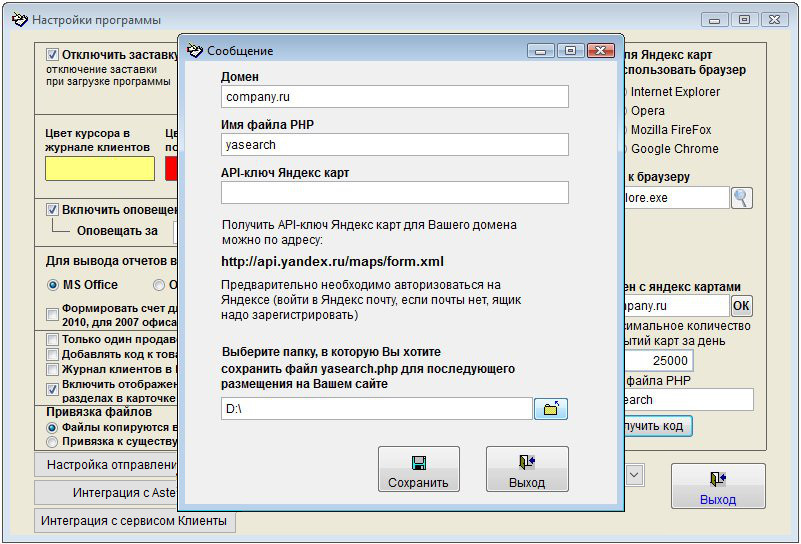Click Выход button in the Сообщение dialog
Image resolution: width=801 pixels, height=544 pixels.
click(x=527, y=469)
